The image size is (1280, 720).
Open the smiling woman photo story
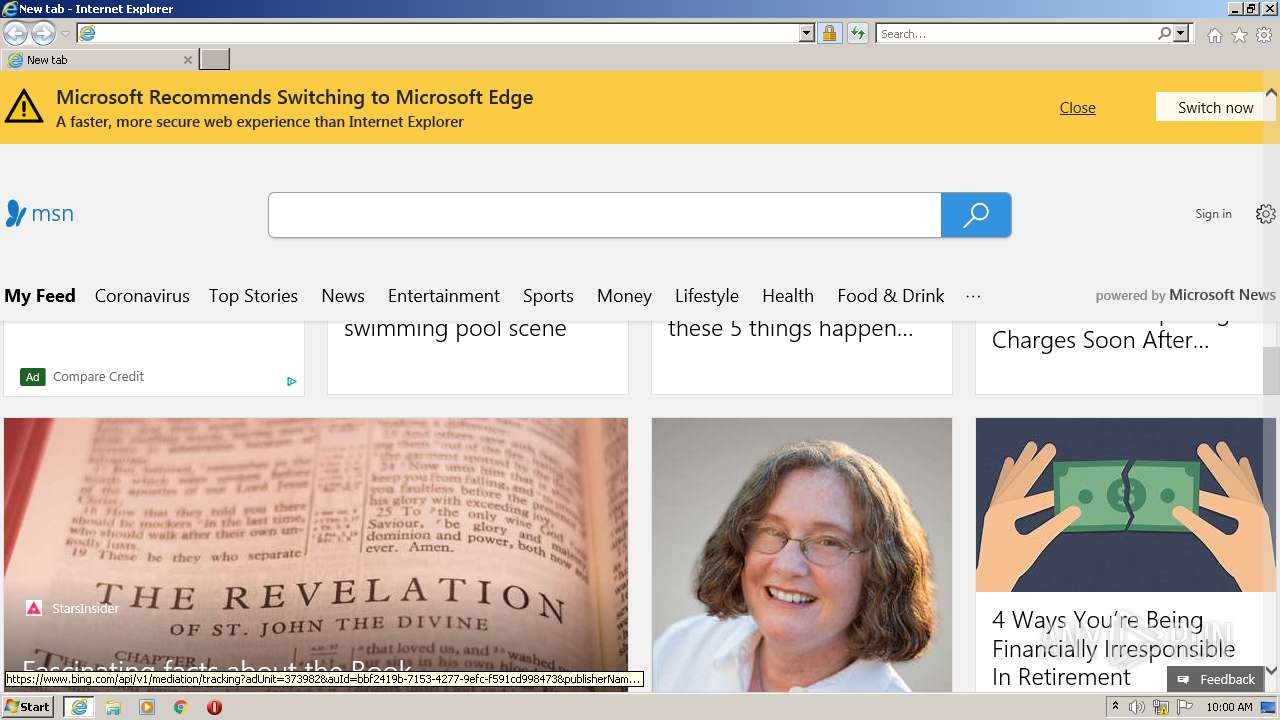[x=802, y=555]
